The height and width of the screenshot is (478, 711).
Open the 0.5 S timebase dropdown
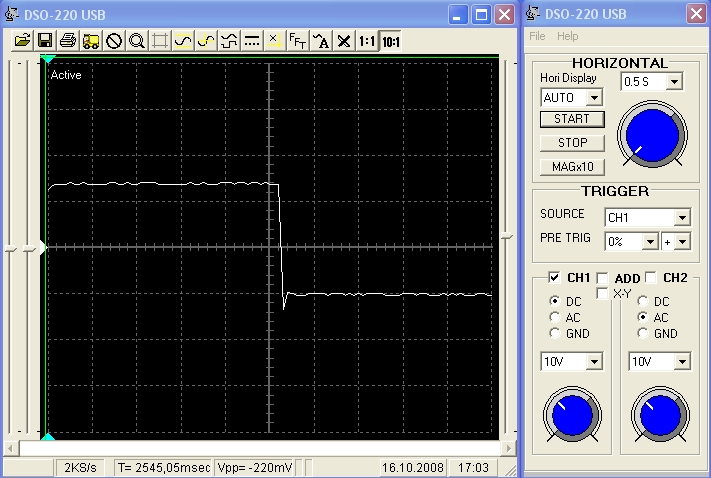[x=674, y=81]
